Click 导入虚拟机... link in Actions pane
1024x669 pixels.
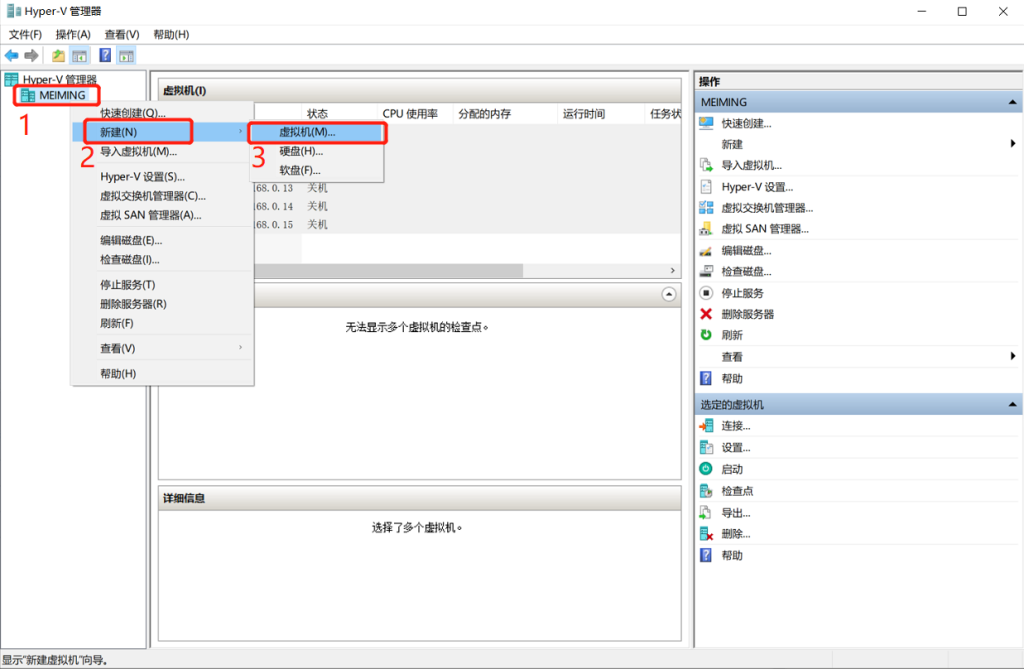click(751, 165)
